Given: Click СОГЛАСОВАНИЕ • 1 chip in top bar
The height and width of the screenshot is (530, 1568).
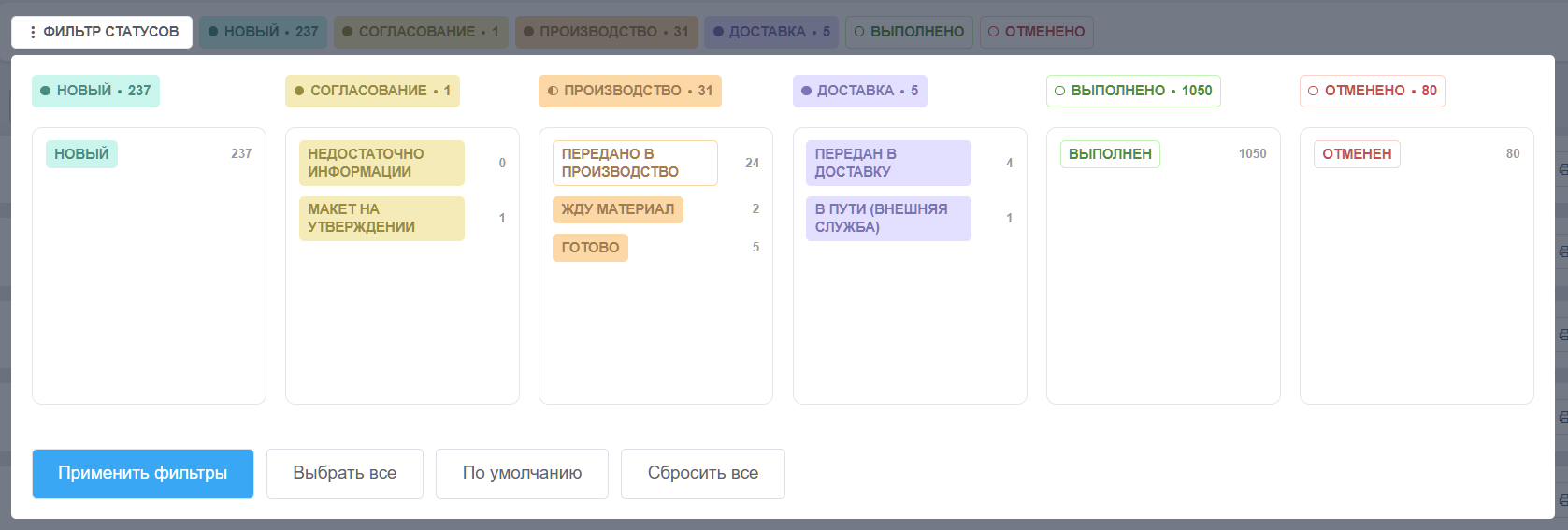Looking at the screenshot, I should [x=421, y=32].
